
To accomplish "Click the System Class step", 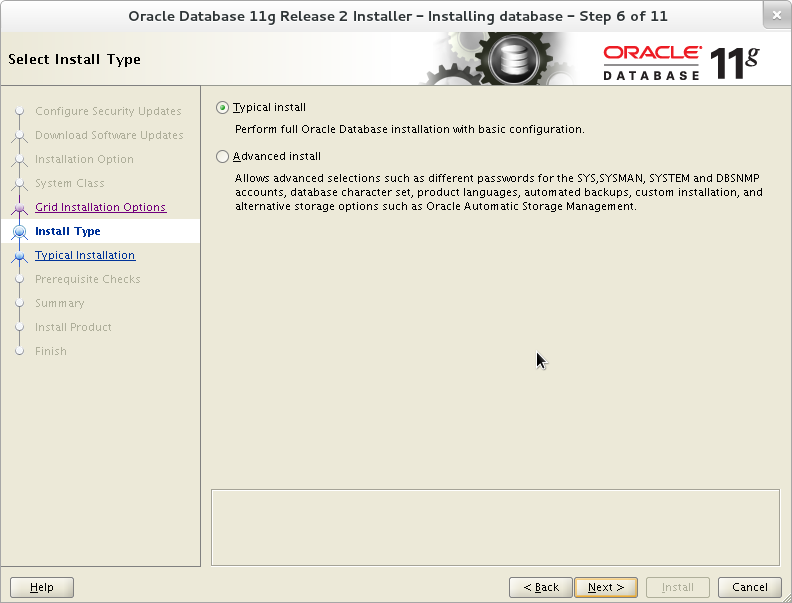I will click(70, 183).
